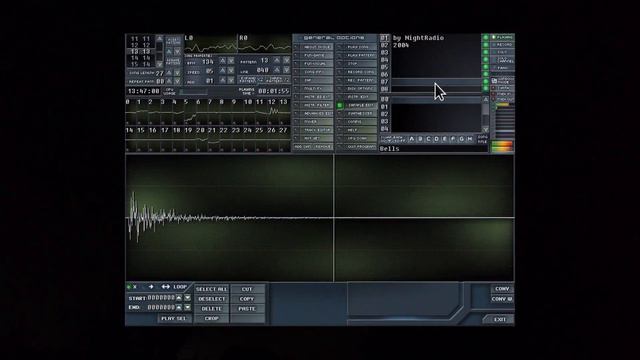The width and height of the screenshot is (640, 360).
Task: Select pattern order row 13 13
Action: coord(140,51)
